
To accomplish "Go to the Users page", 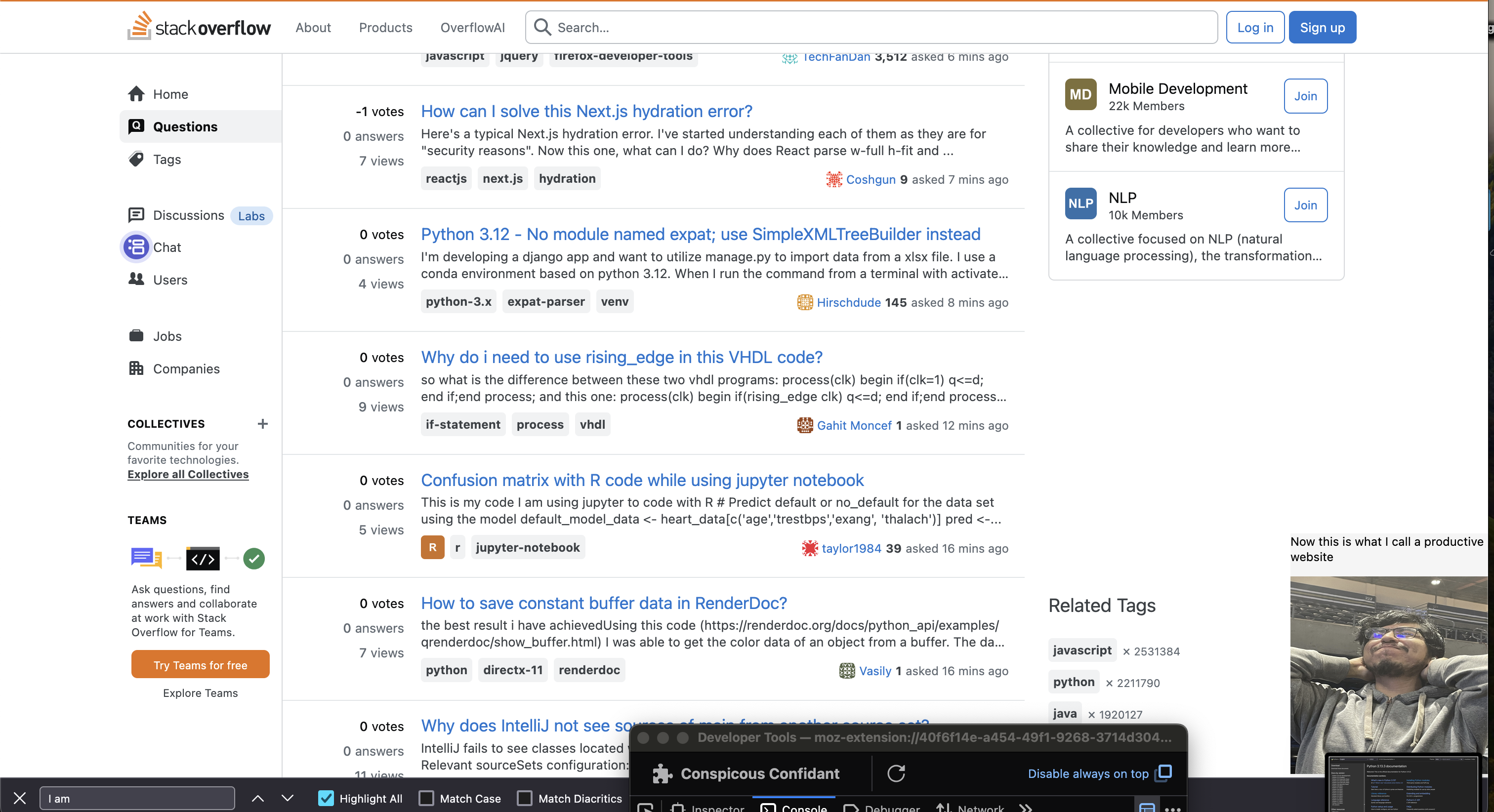I will pyautogui.click(x=169, y=280).
